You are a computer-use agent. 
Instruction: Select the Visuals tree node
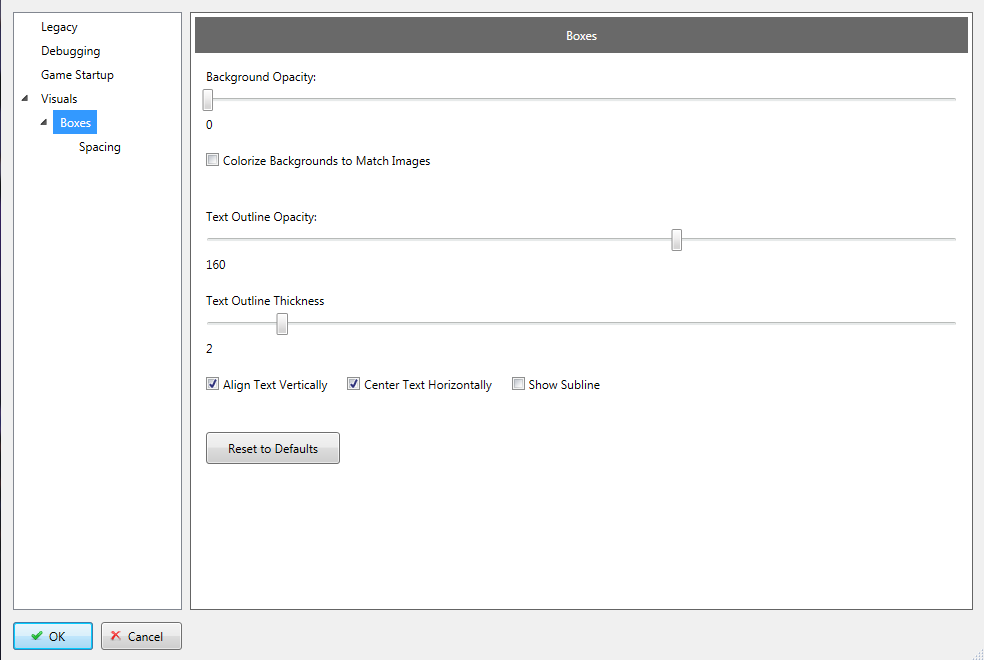[59, 98]
